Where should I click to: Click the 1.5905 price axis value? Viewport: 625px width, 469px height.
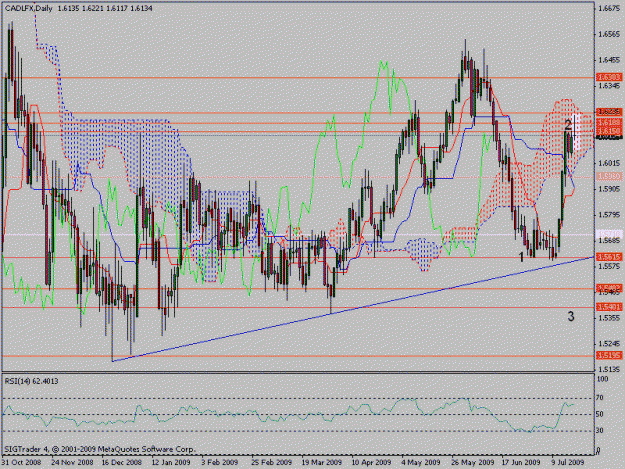coord(609,189)
